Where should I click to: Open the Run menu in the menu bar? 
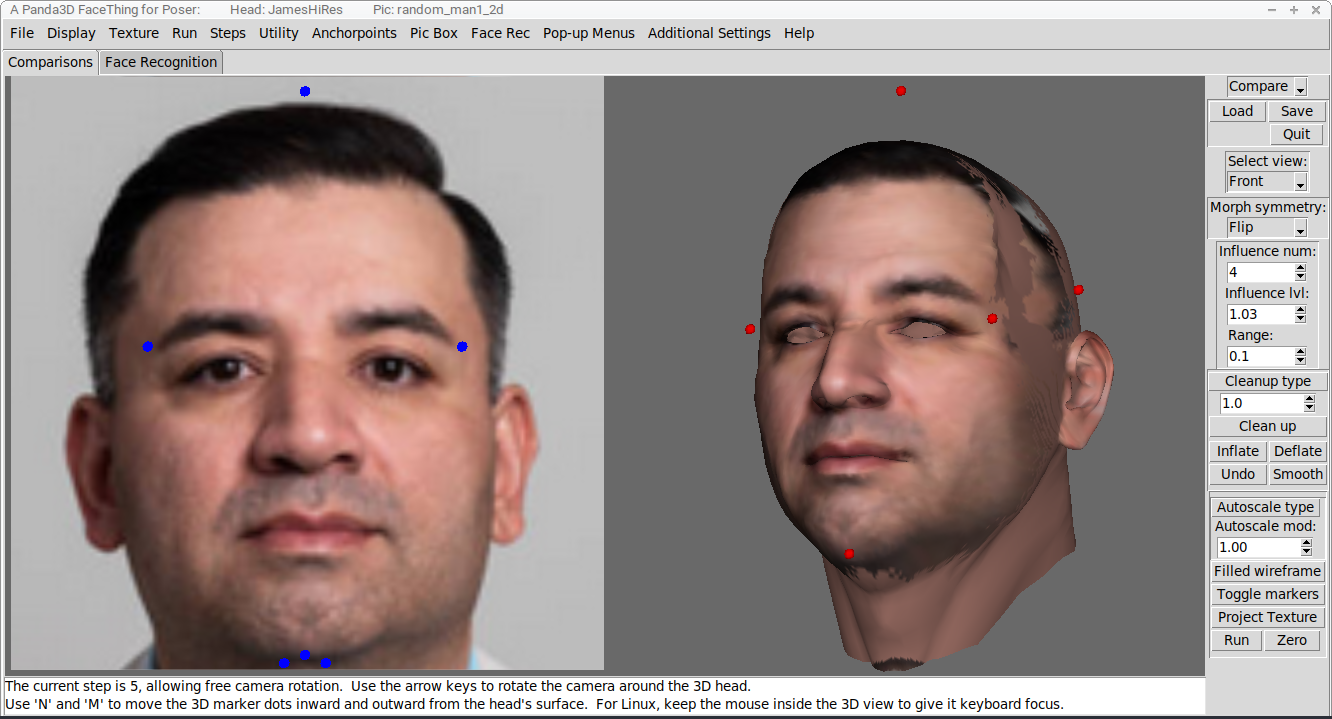tap(185, 33)
